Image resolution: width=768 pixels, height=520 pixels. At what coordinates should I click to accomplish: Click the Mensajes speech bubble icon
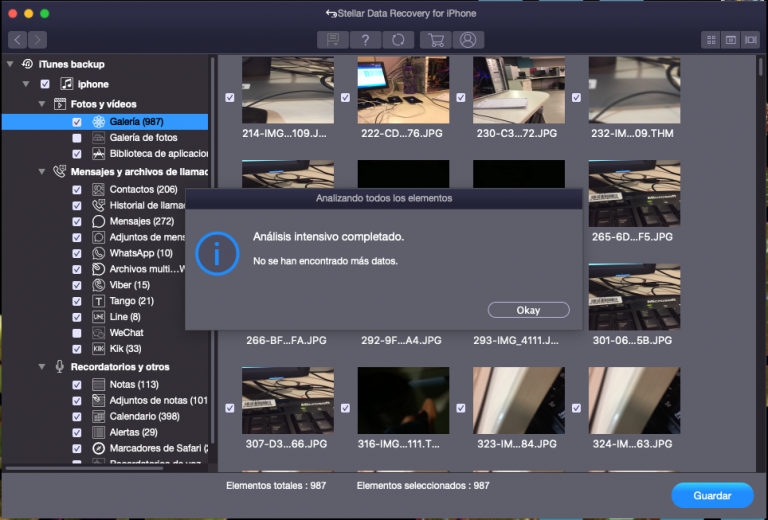tap(98, 221)
